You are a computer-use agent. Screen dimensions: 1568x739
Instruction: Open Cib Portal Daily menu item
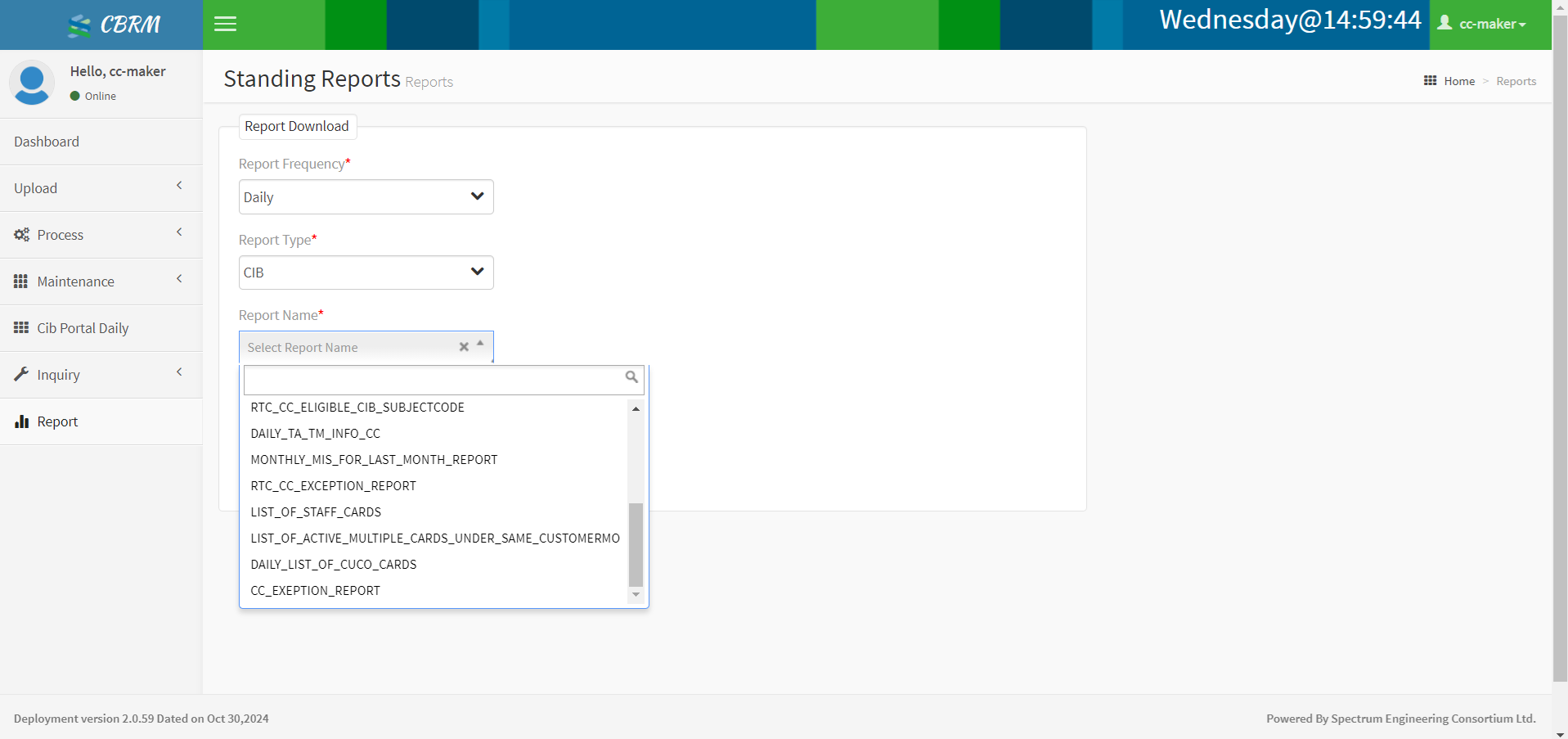(x=101, y=328)
